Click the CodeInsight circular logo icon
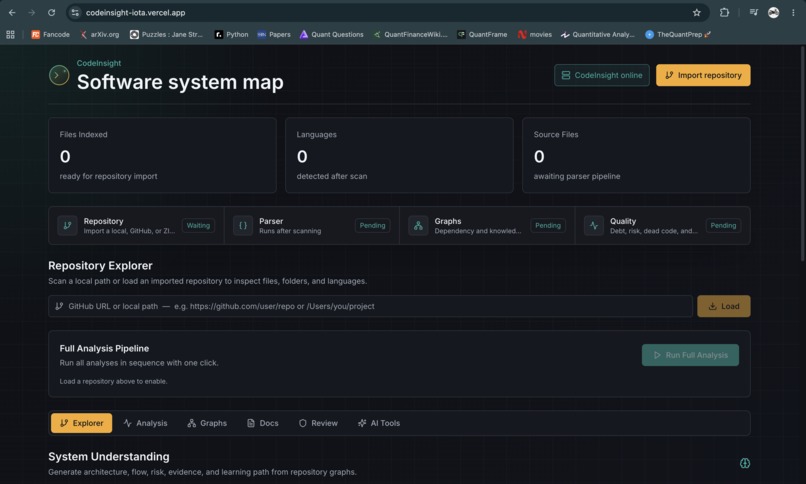This screenshot has width=806, height=484. coord(59,75)
